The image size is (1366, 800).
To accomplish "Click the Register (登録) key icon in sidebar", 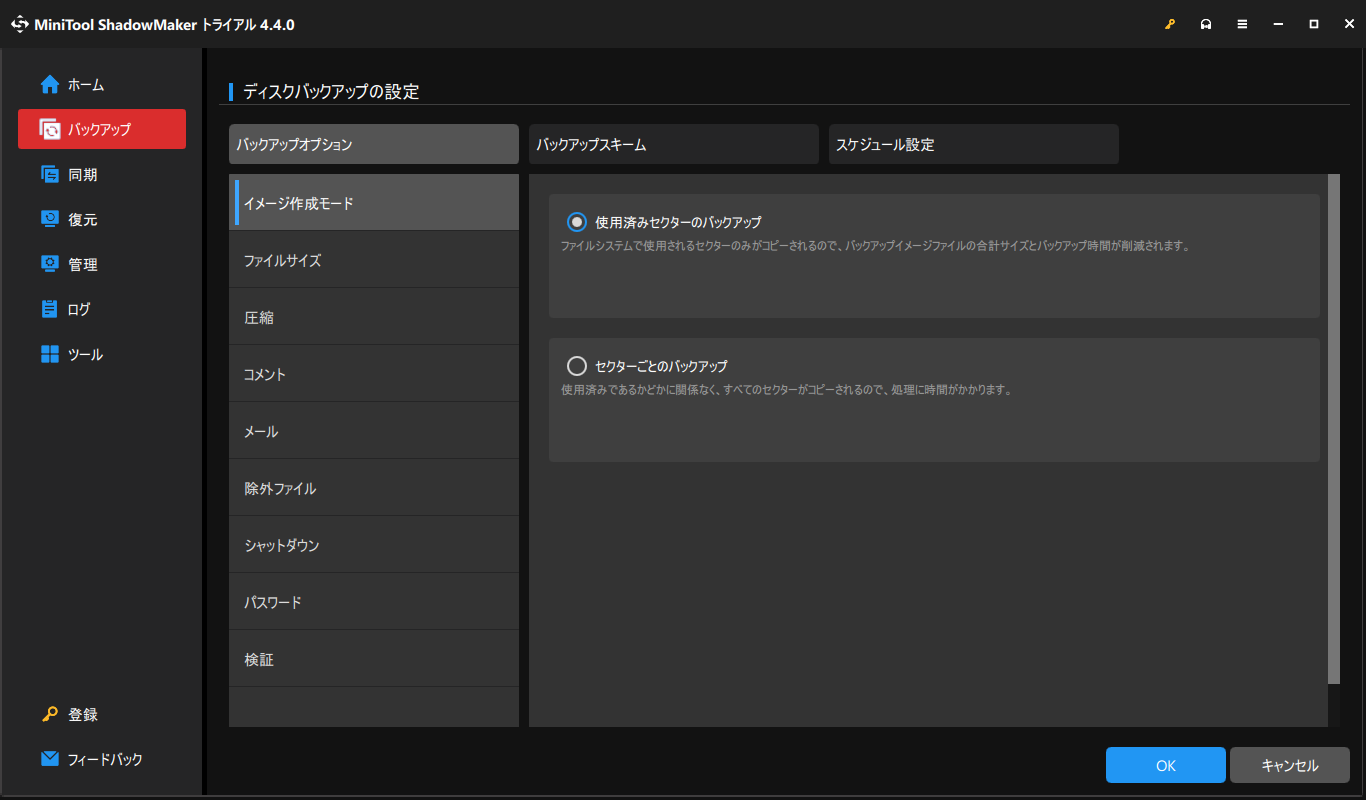I will click(x=50, y=714).
